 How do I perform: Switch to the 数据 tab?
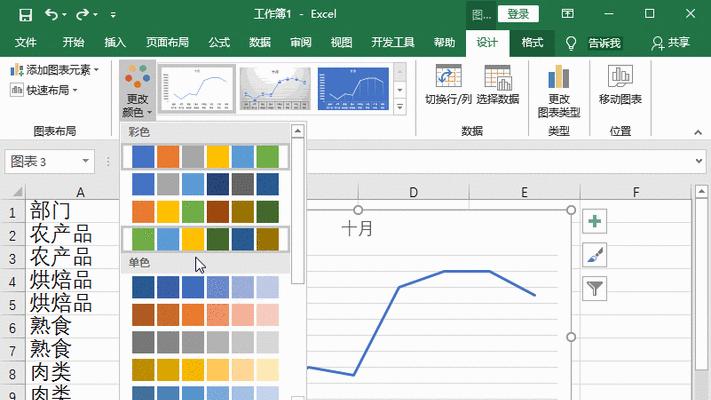(260, 43)
